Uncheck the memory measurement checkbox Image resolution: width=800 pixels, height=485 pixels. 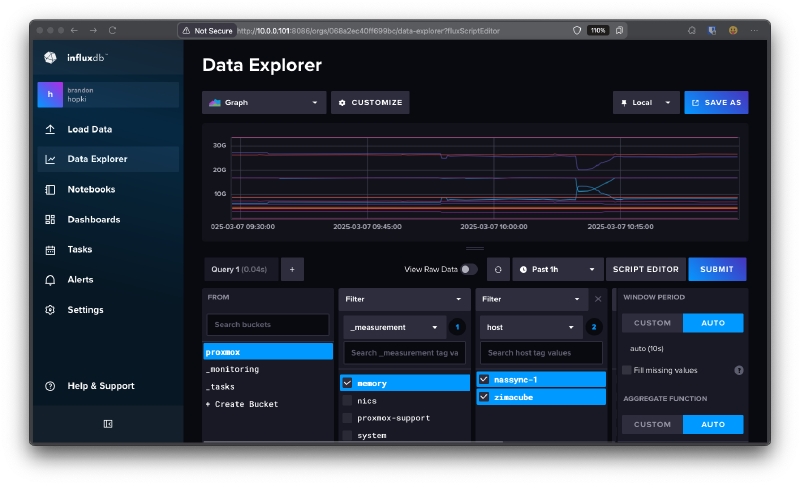coord(348,383)
